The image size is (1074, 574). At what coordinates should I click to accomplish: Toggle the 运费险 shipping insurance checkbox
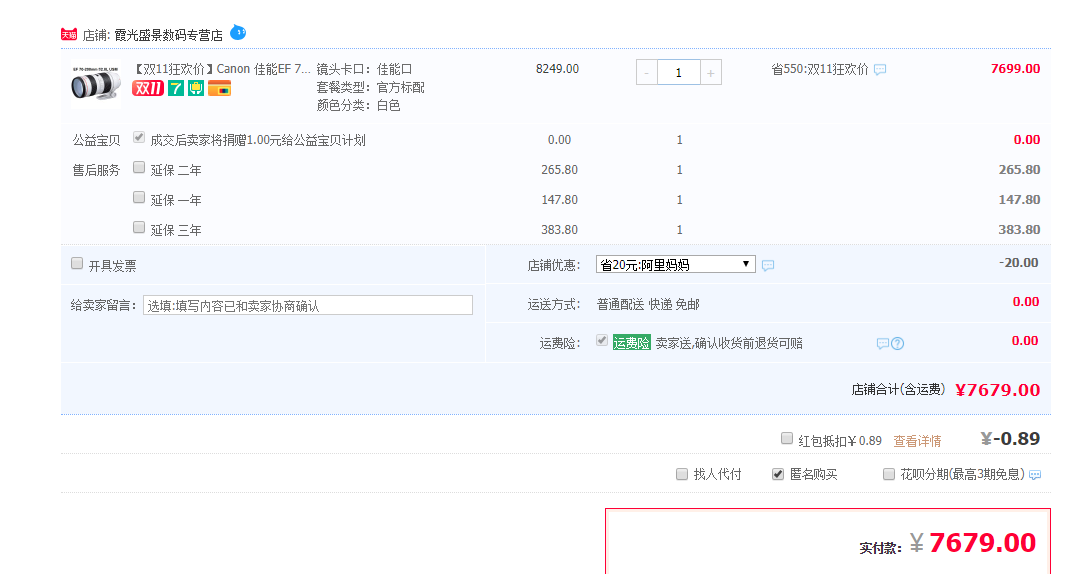tap(602, 340)
